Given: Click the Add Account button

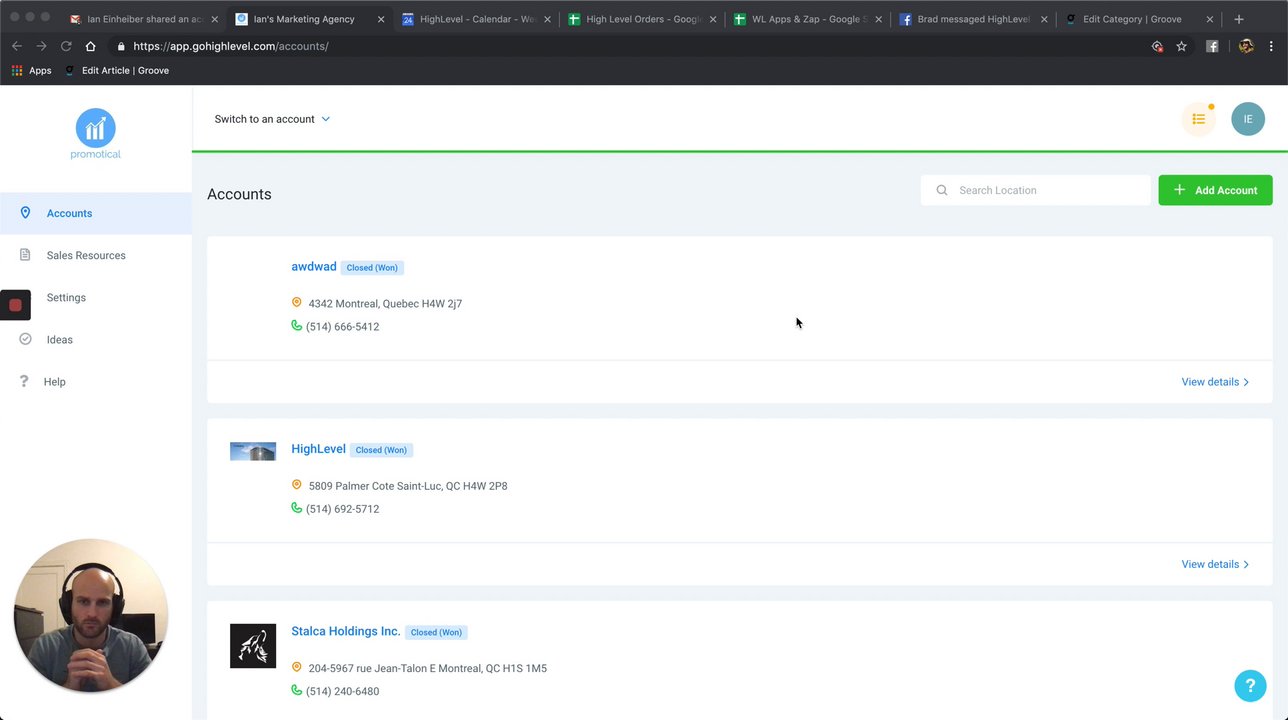Looking at the screenshot, I should click(1215, 190).
